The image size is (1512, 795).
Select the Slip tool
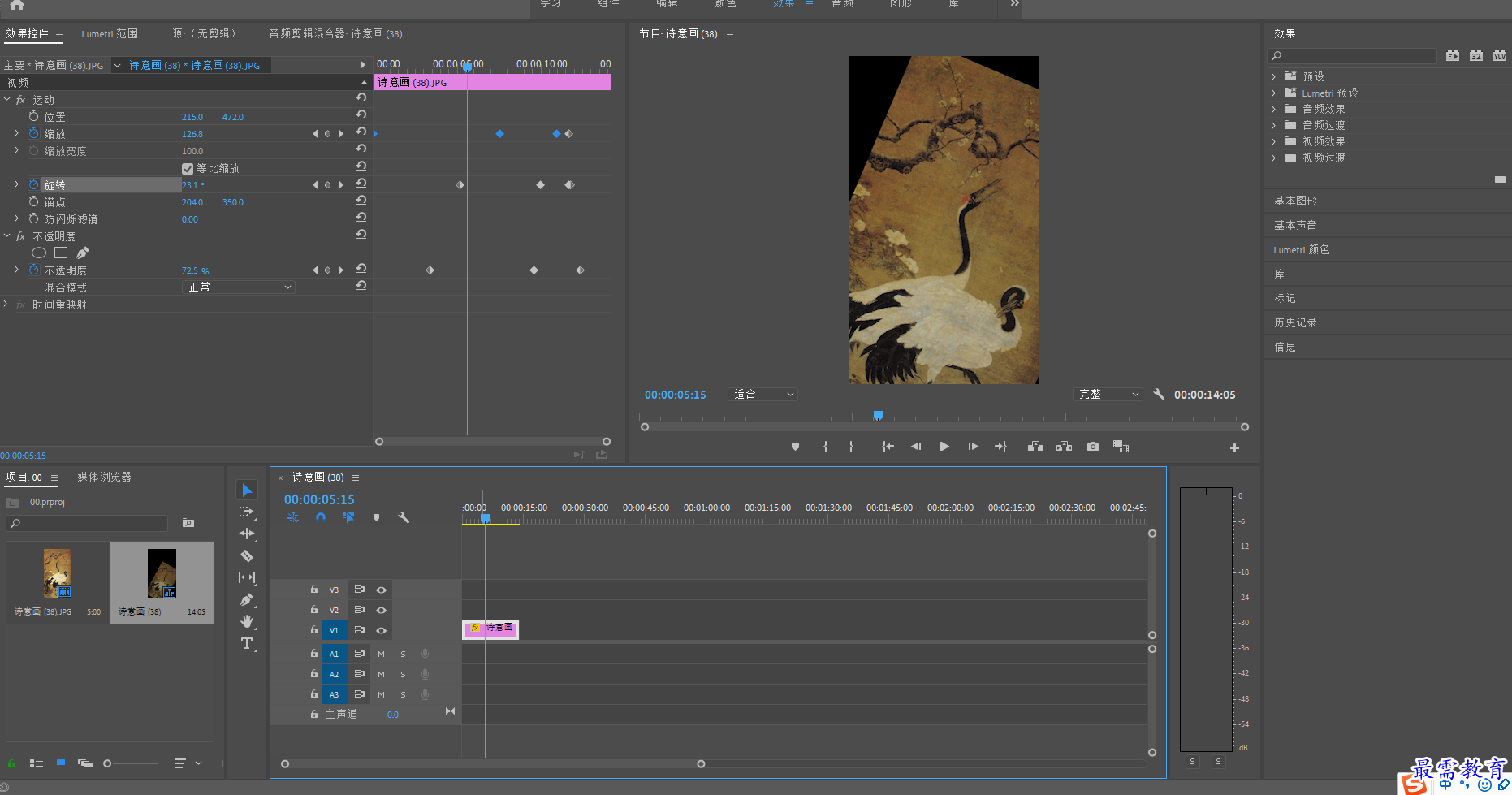click(x=247, y=577)
